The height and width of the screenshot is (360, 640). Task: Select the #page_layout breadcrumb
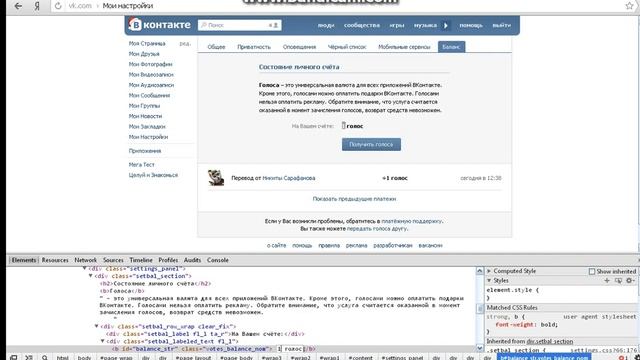click(x=193, y=358)
